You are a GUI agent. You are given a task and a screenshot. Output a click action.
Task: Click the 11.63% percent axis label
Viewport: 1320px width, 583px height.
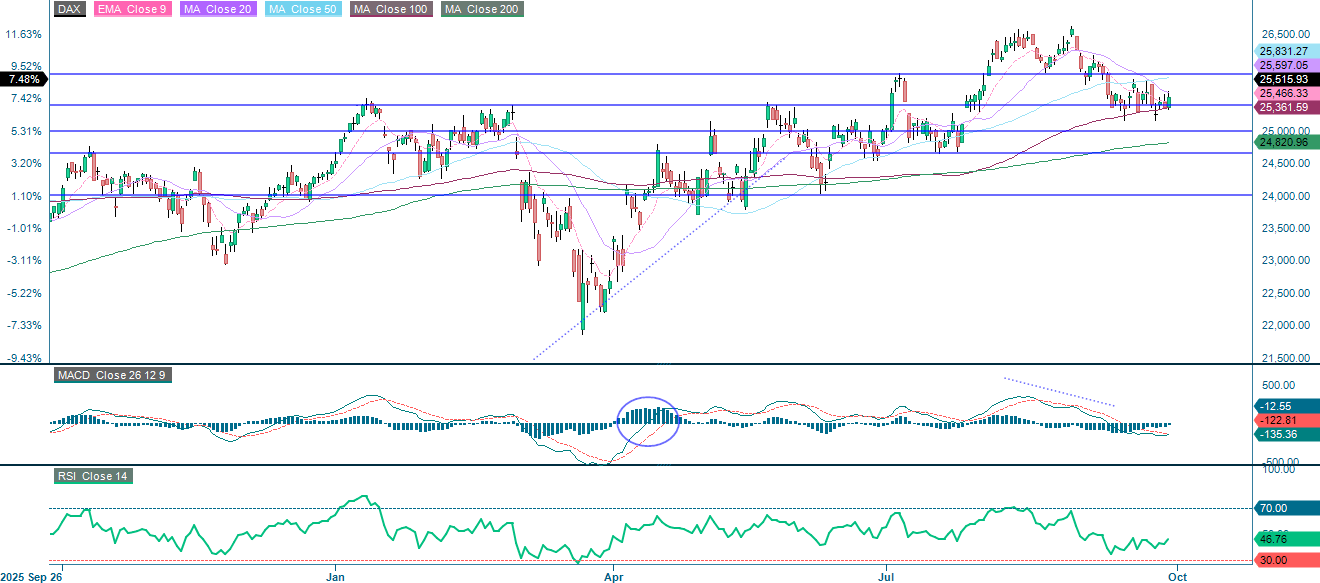[23, 34]
